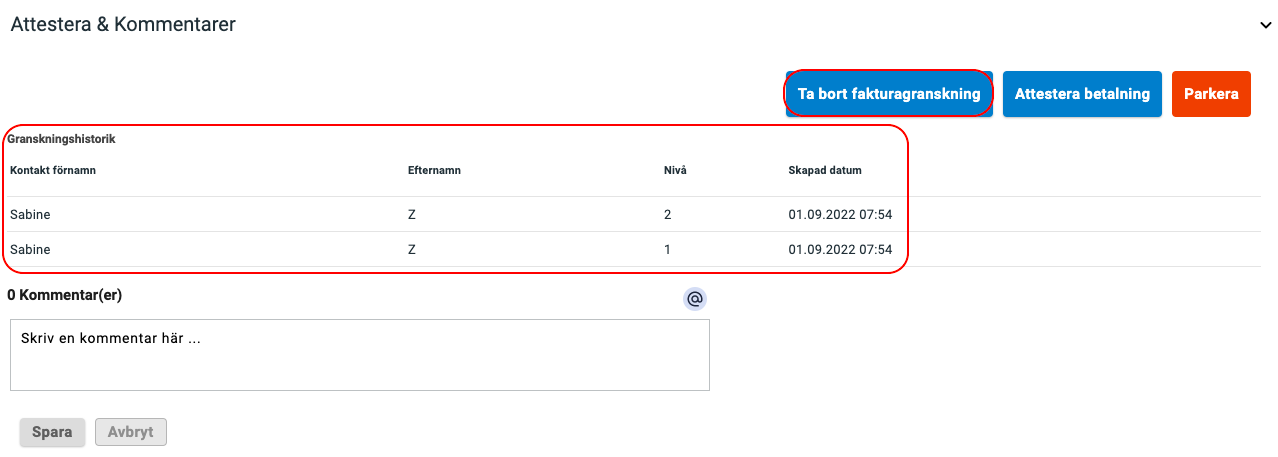Viewport: 1278px width, 457px height.
Task: Cancel the comment with Avbryt
Action: 131,432
